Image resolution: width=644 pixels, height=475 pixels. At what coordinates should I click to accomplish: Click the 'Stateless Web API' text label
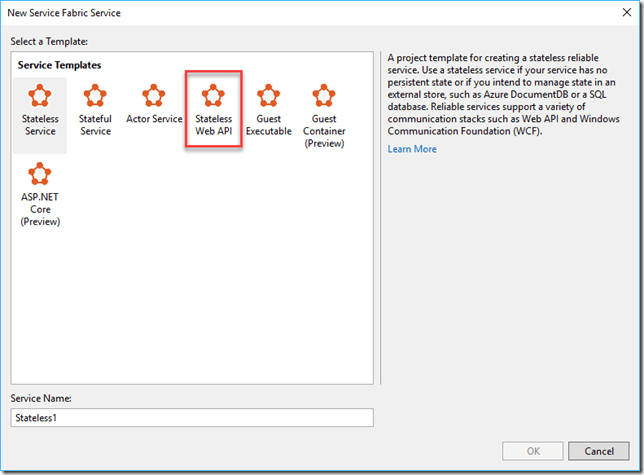click(x=213, y=125)
